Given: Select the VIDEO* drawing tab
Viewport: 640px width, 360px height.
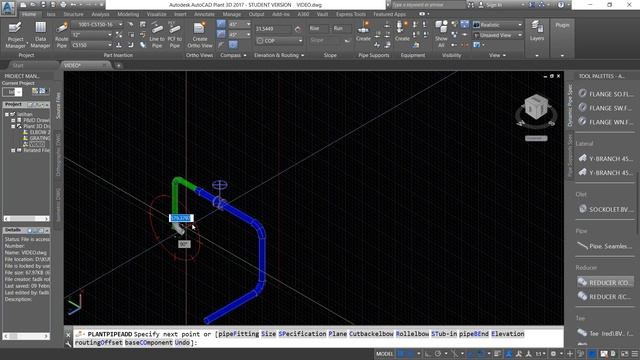Looking at the screenshot, I should 86,65.
